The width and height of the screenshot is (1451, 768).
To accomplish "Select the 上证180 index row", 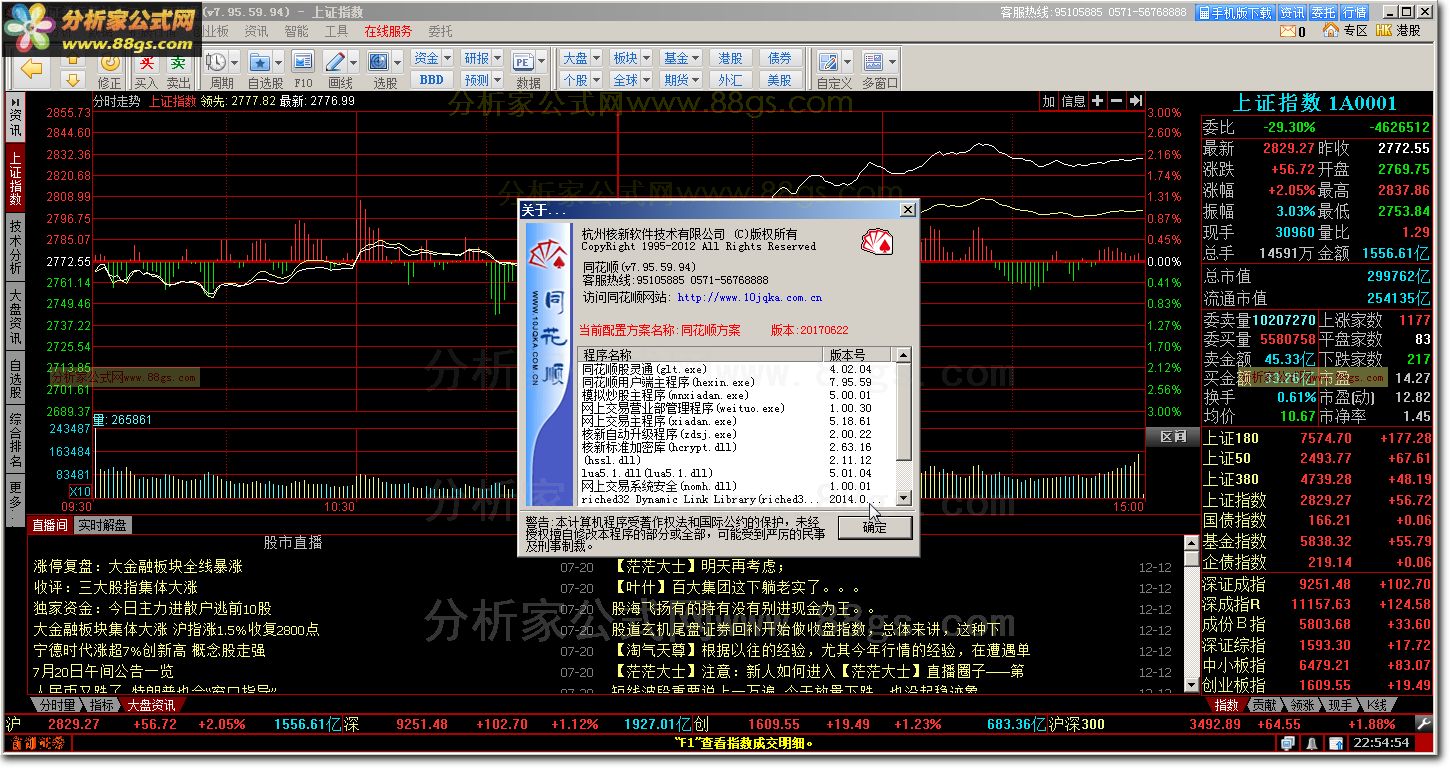I will point(1318,438).
